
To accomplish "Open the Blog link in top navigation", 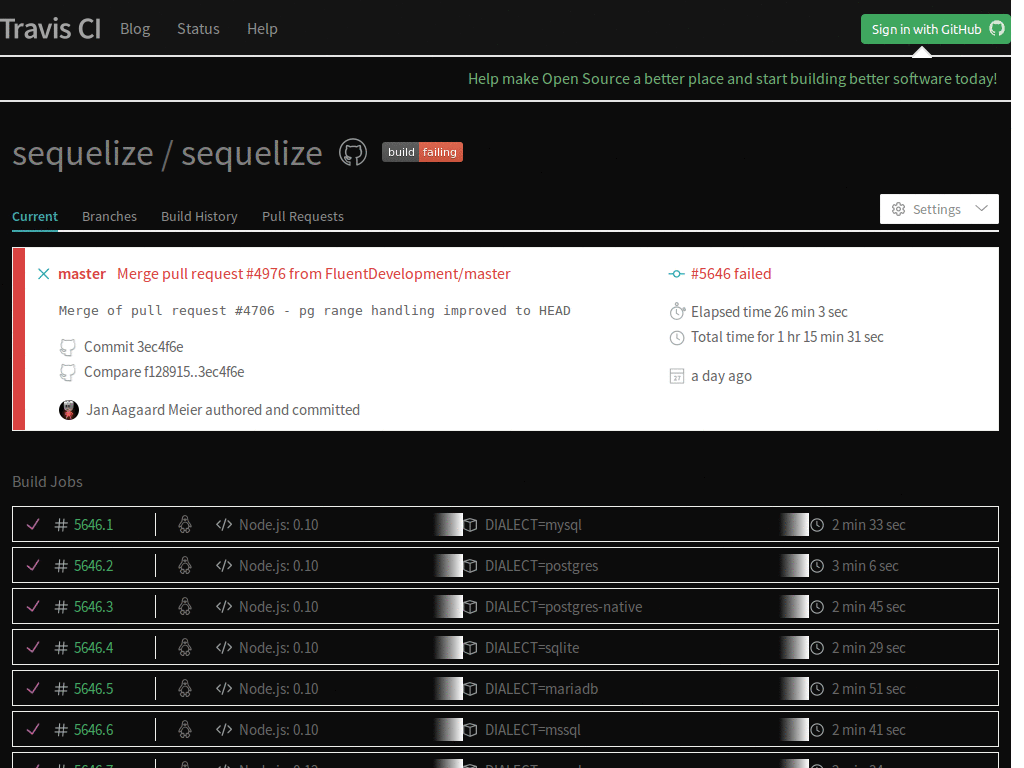I will 135,29.
